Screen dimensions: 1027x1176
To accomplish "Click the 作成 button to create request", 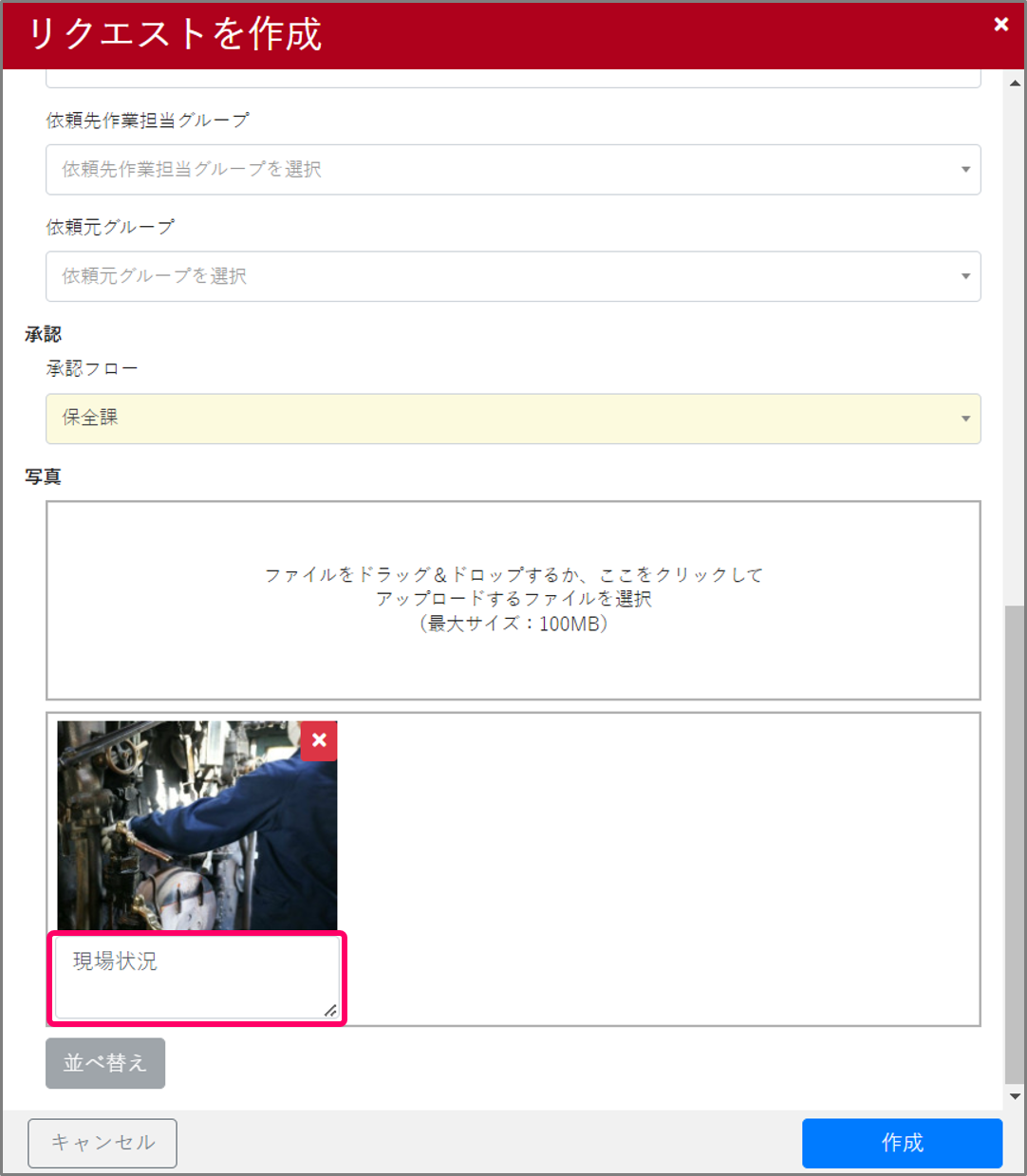I will [x=901, y=1143].
